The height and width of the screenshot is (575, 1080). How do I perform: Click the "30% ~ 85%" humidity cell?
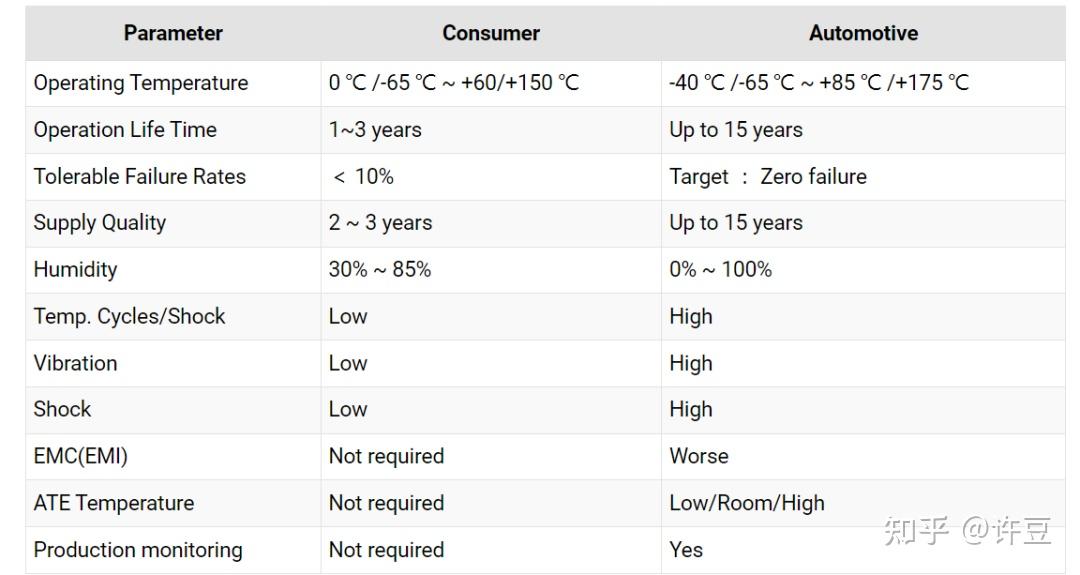point(380,270)
